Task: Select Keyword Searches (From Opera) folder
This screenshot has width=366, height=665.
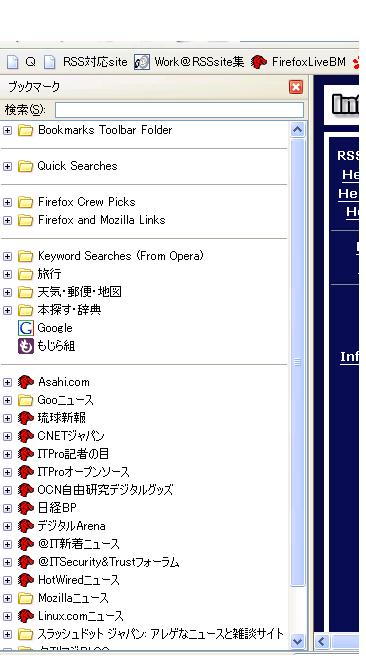Action: tap(120, 256)
